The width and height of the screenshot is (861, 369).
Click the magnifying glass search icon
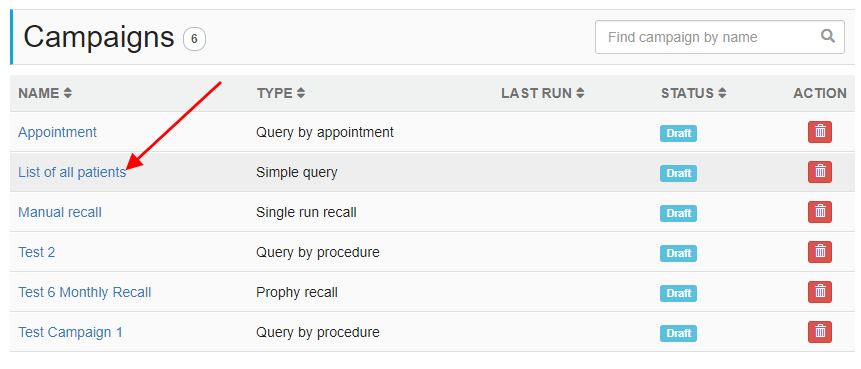(828, 37)
